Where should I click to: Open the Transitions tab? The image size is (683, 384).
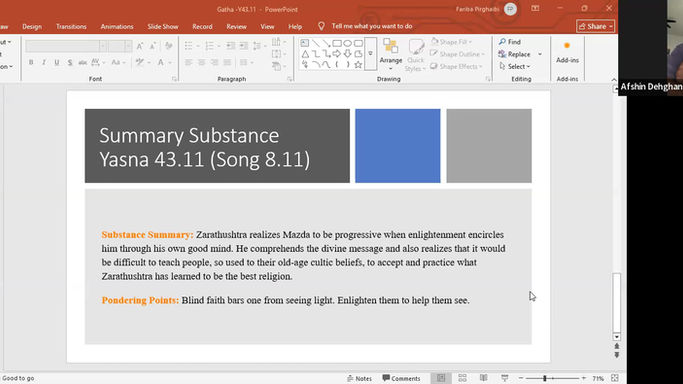pos(71,27)
